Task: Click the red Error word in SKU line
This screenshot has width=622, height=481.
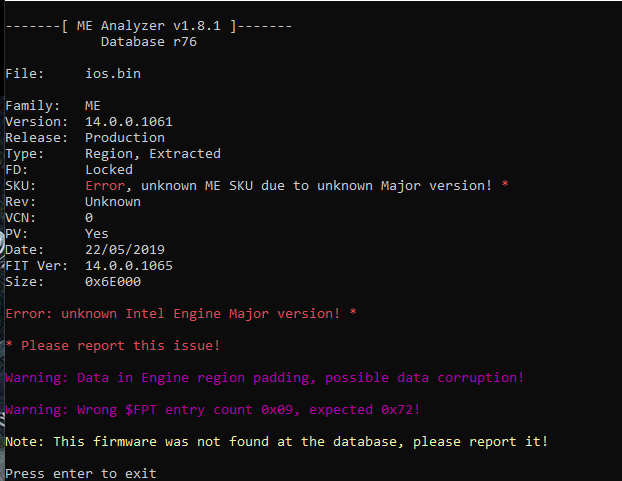Action: point(105,186)
